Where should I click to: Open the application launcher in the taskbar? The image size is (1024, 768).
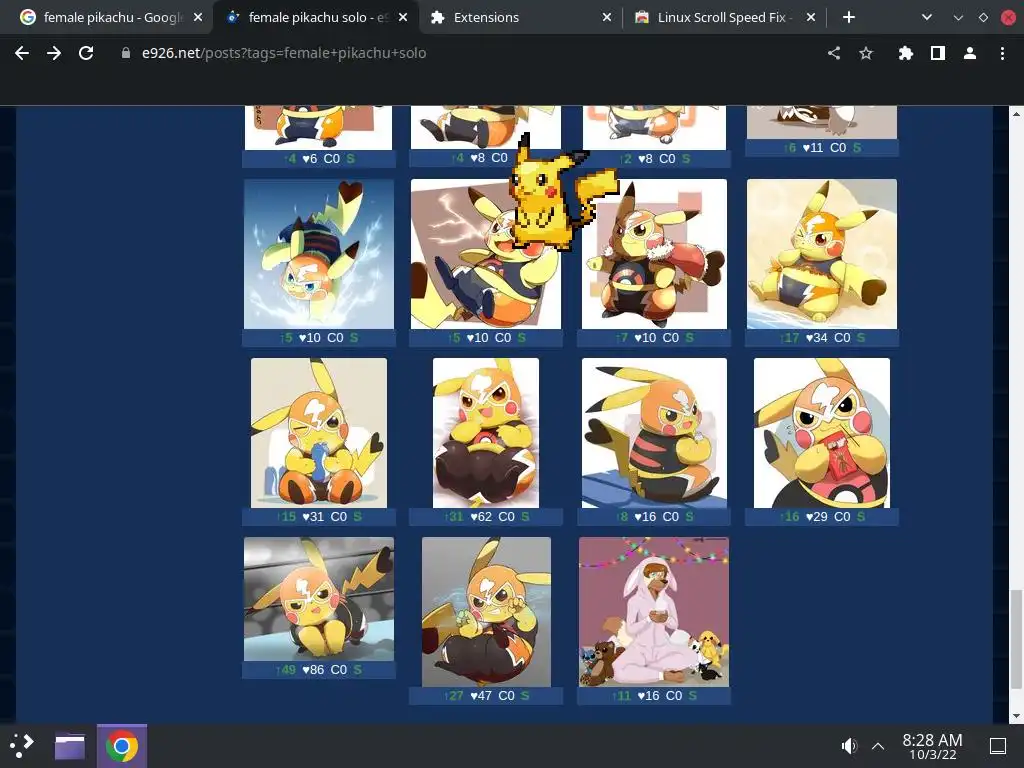pos(22,745)
